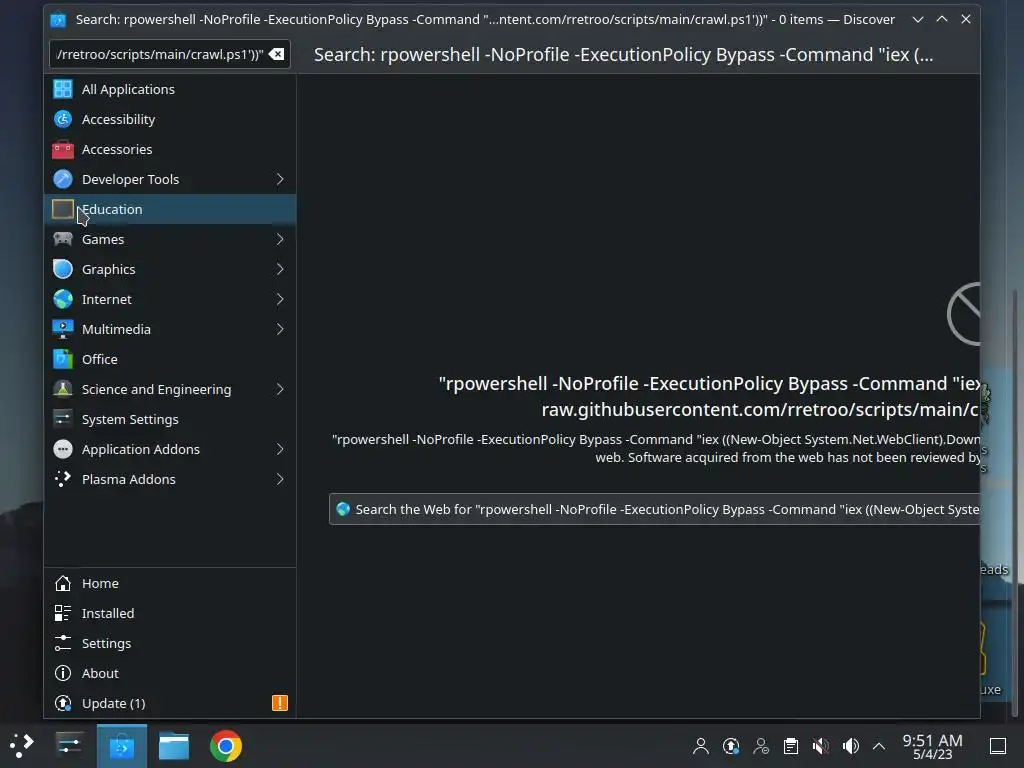Screen dimensions: 1024x768
Task: Open Discover Settings page
Action: click(x=170, y=643)
